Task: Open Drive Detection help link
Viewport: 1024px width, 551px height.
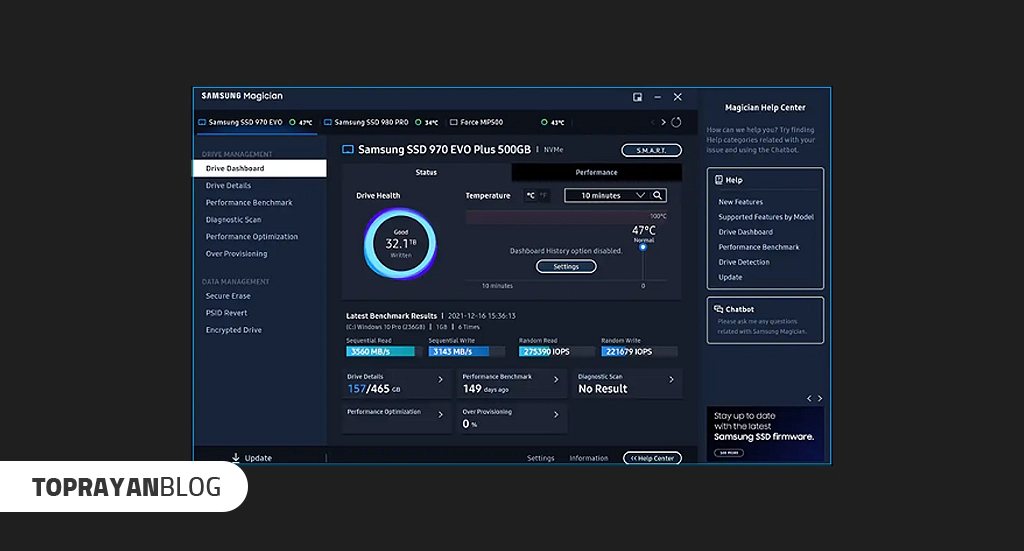Action: click(x=744, y=262)
